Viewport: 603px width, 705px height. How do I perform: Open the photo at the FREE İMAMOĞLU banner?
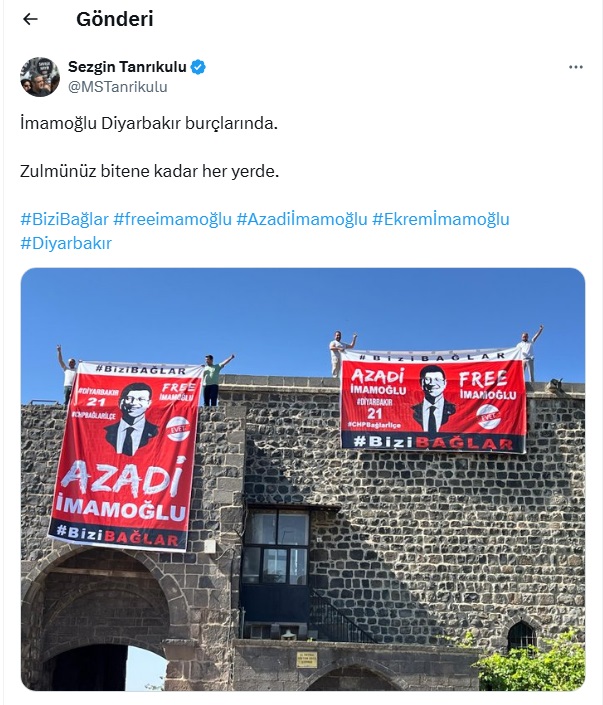coord(434,401)
